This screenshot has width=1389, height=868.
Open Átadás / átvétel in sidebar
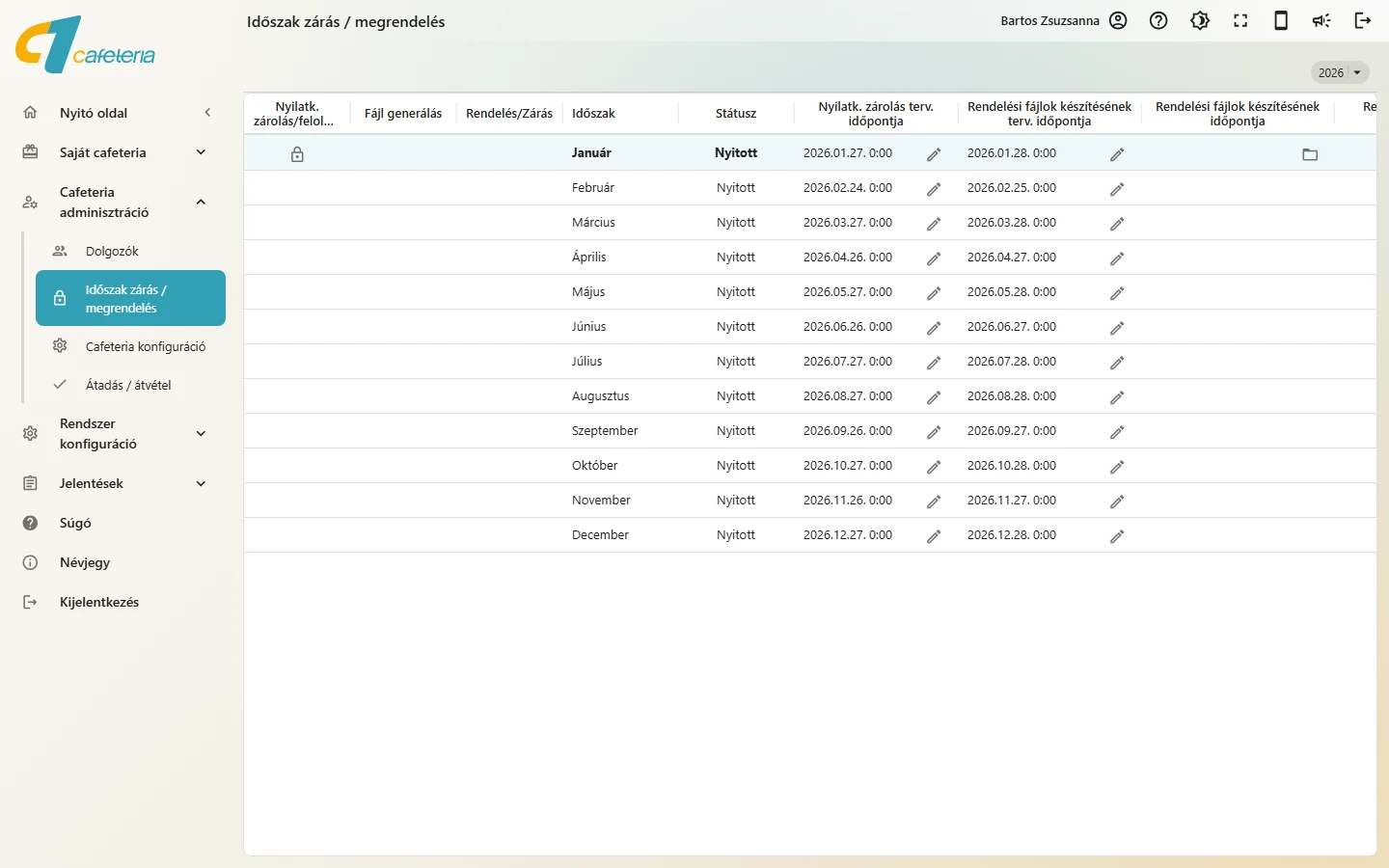pos(128,385)
